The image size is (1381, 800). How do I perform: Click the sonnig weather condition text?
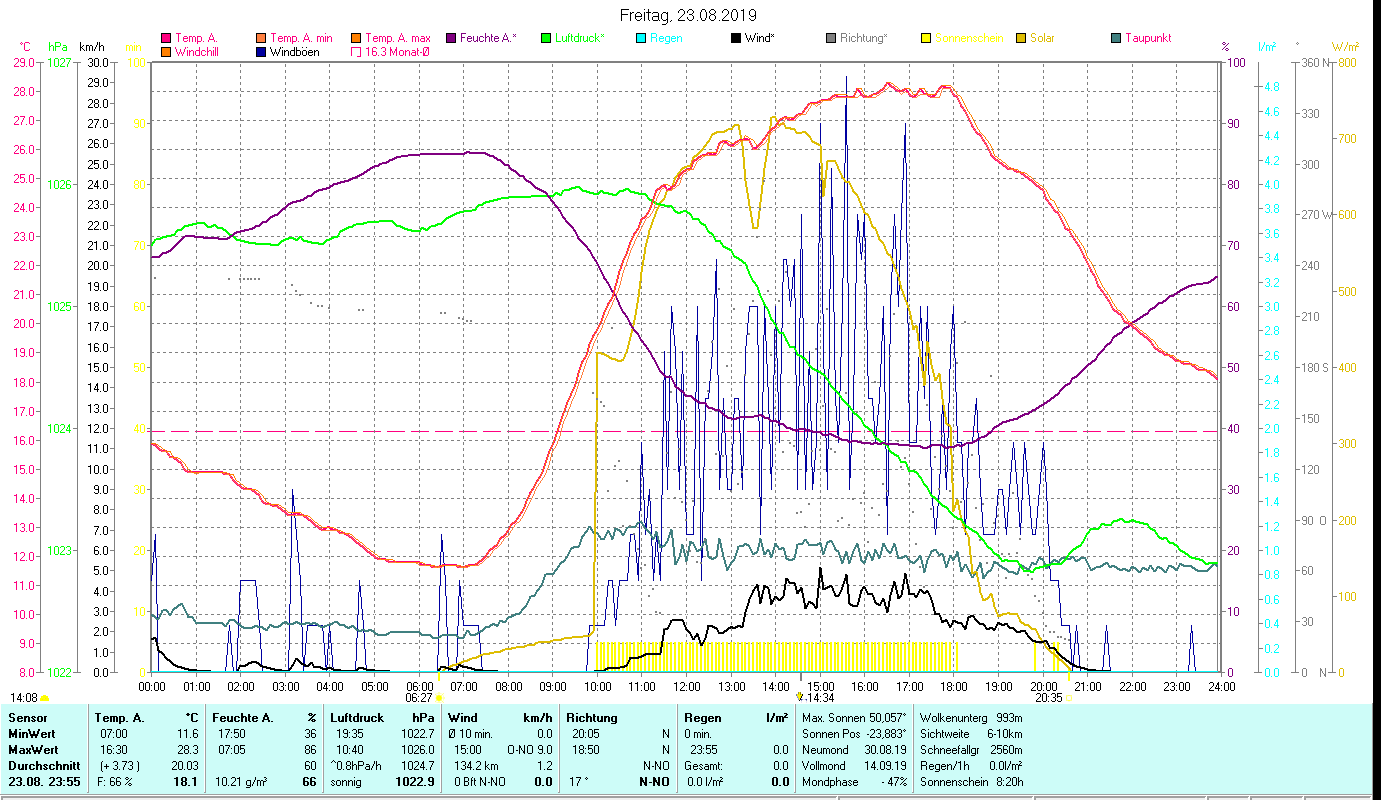[x=347, y=781]
